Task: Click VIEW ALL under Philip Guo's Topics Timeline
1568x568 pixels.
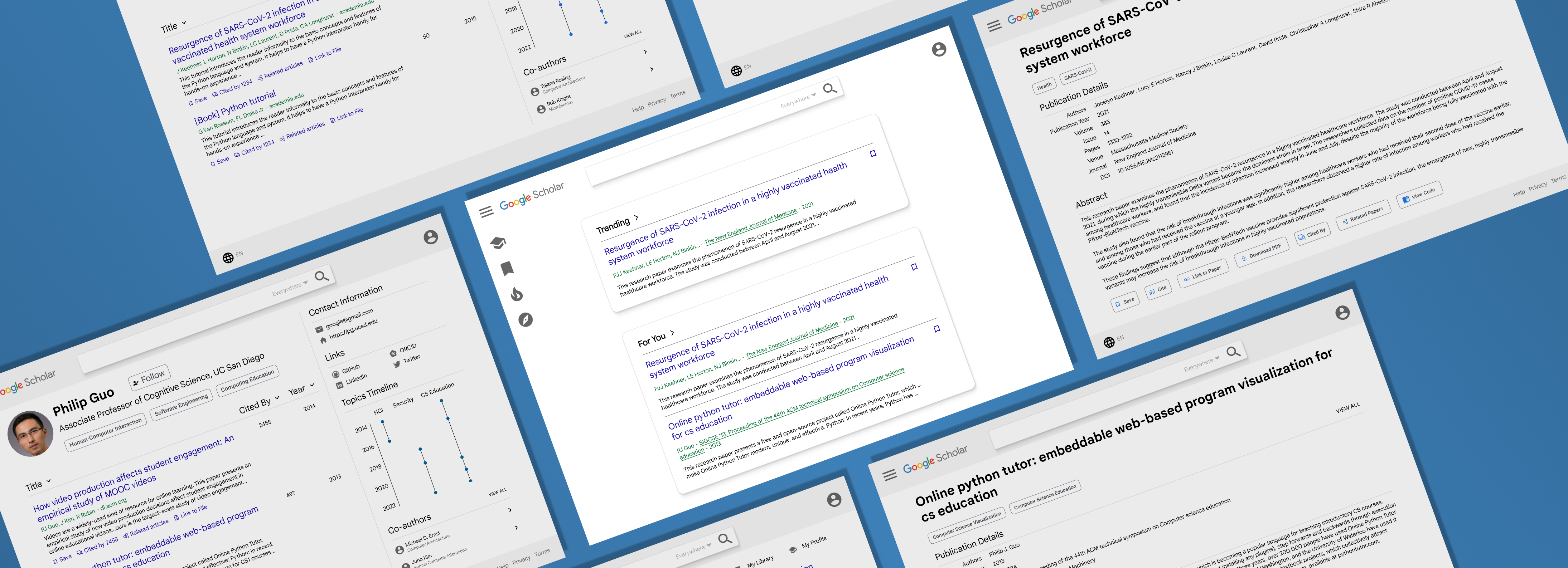Action: point(497,492)
